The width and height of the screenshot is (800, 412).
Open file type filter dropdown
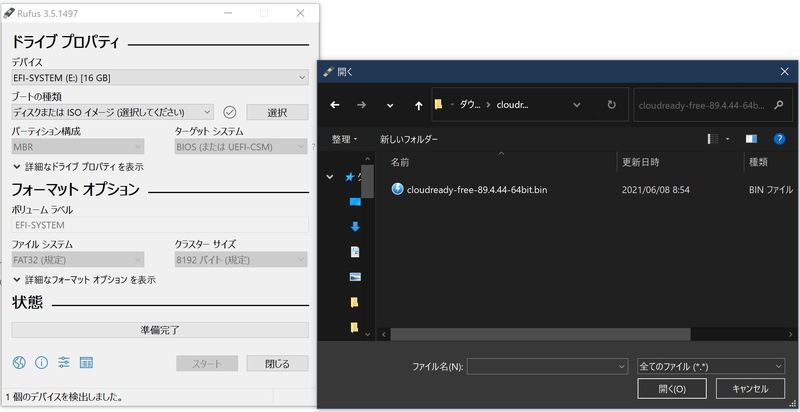(x=711, y=366)
